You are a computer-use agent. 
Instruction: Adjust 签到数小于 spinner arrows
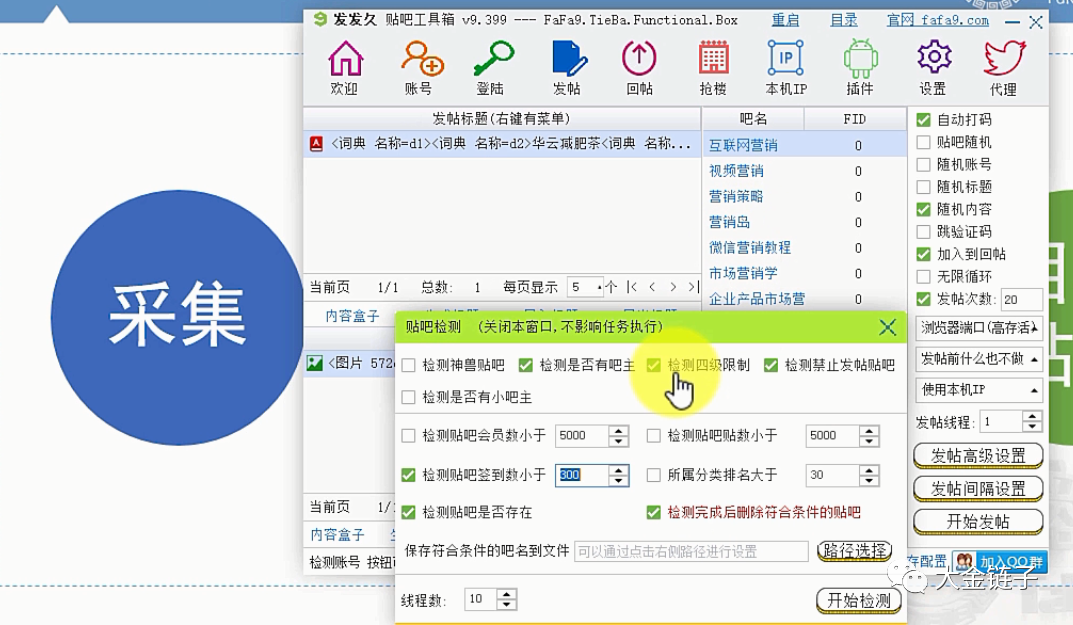tap(619, 475)
